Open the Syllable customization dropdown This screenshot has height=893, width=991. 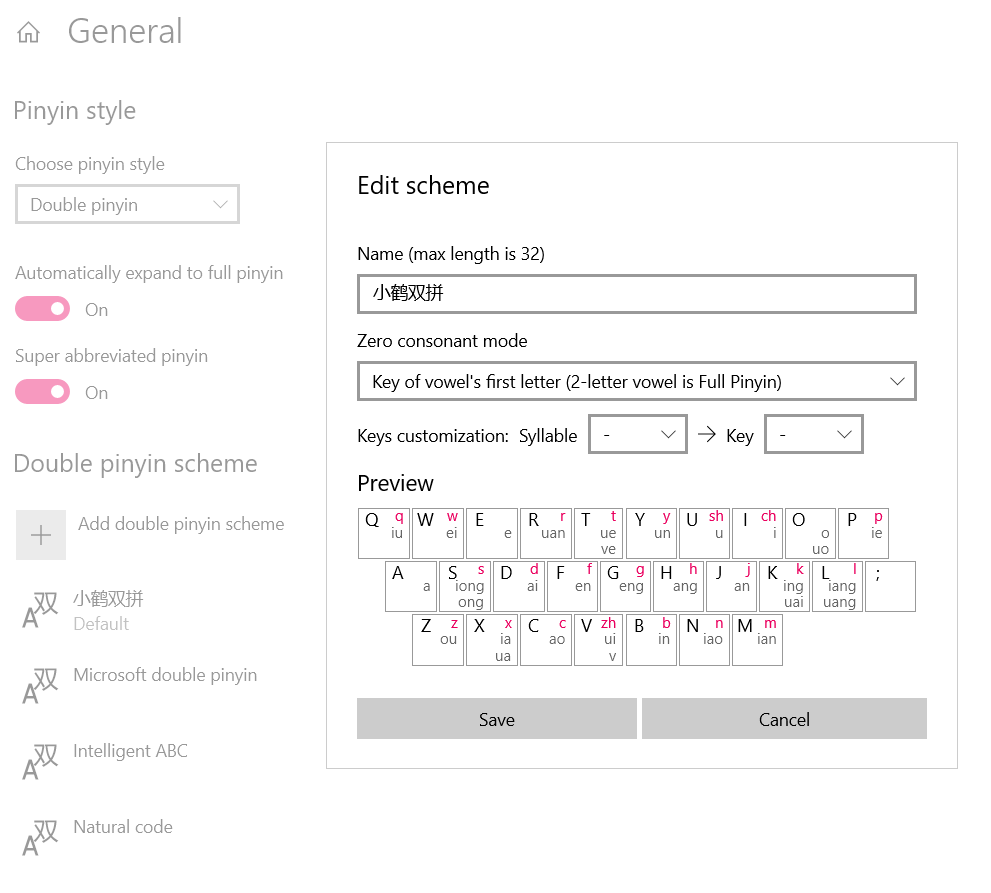click(x=637, y=435)
